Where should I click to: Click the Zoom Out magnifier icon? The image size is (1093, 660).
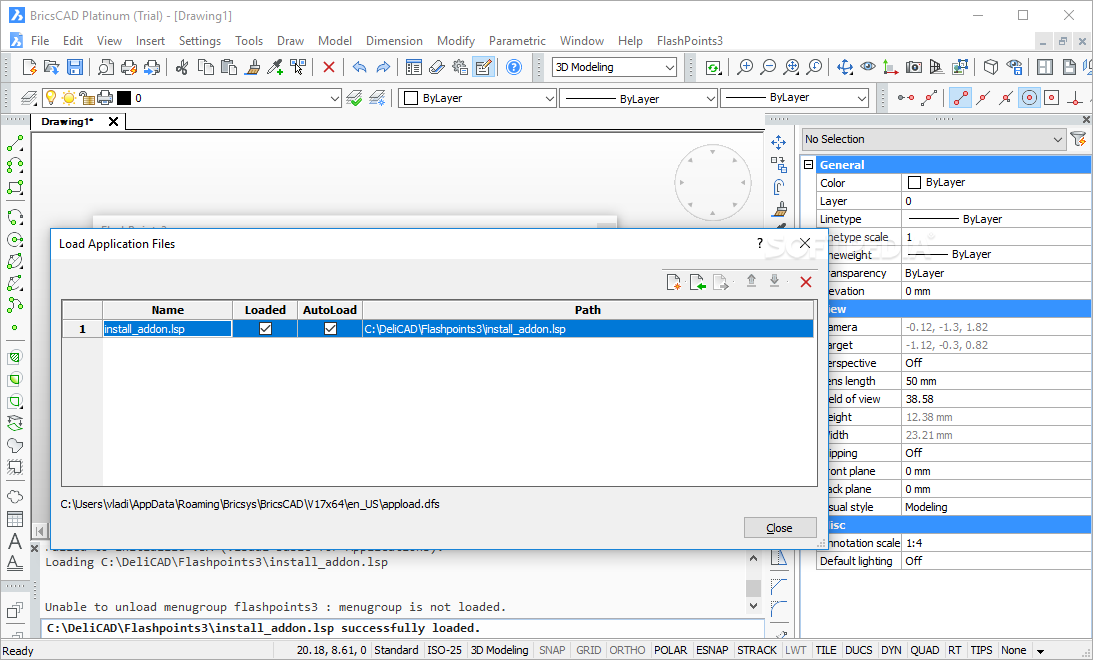pos(768,67)
